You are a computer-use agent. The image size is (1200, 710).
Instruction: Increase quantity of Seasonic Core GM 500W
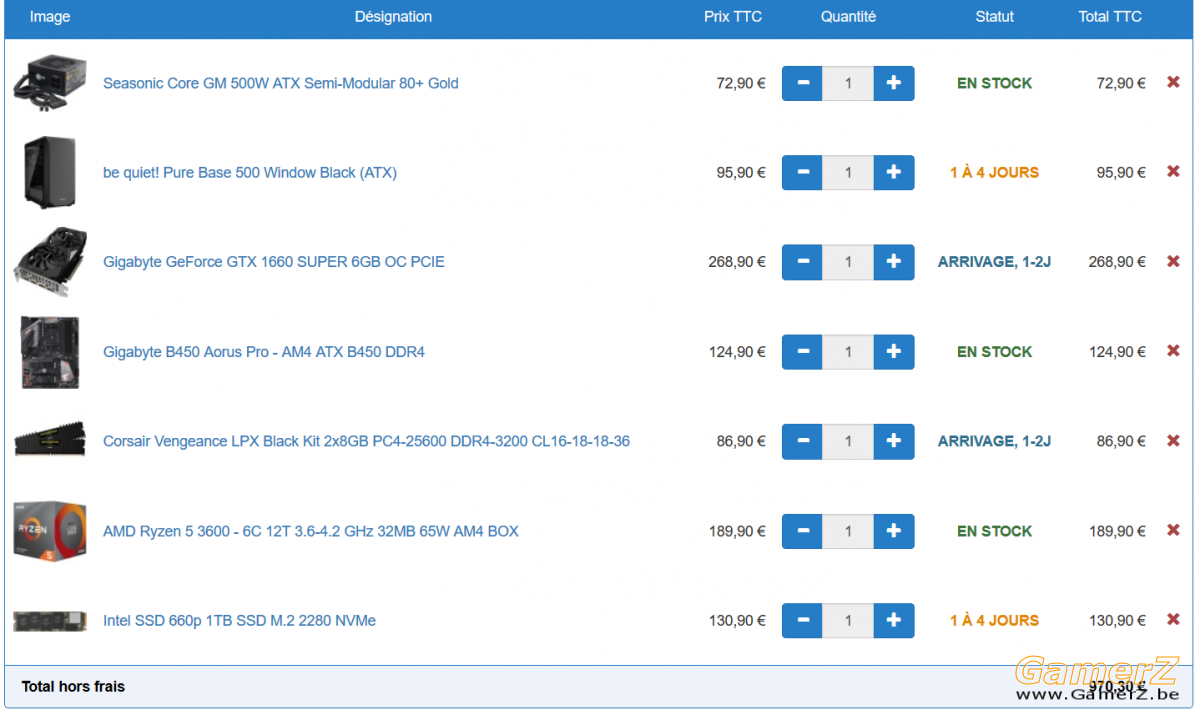pyautogui.click(x=894, y=83)
